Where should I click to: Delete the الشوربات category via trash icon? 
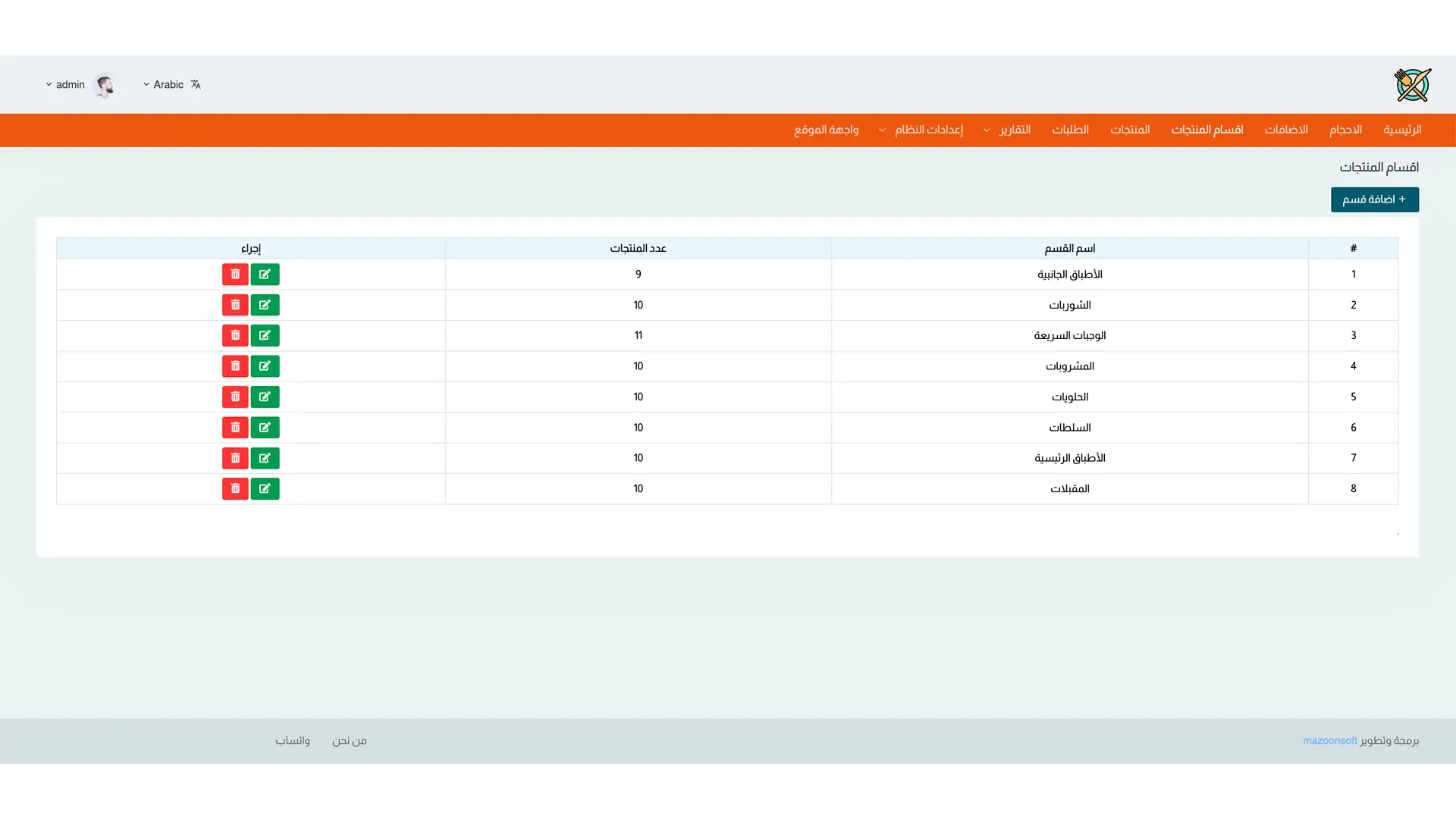[235, 305]
